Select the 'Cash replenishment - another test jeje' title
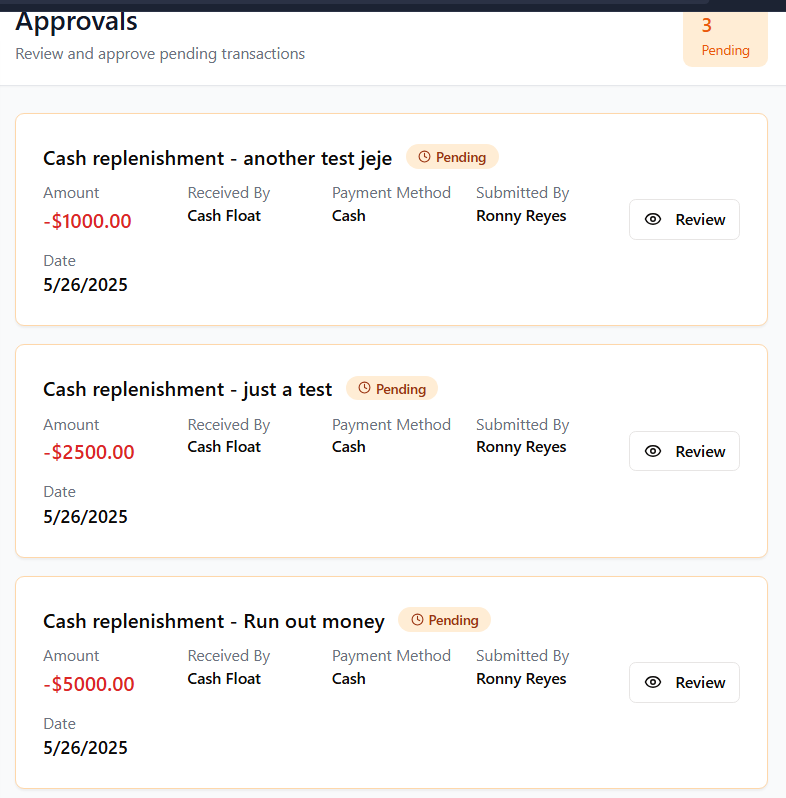Viewport: 786px width, 798px height. coord(217,158)
